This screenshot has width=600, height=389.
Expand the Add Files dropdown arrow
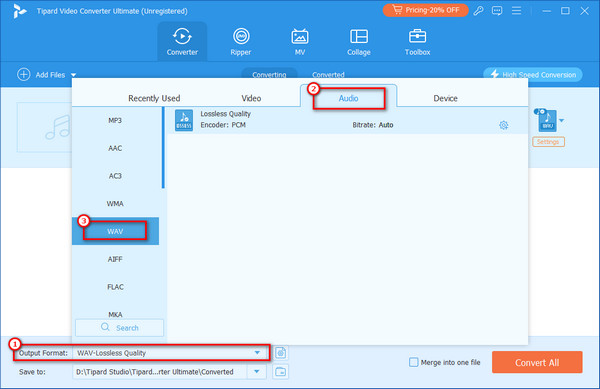pos(73,75)
